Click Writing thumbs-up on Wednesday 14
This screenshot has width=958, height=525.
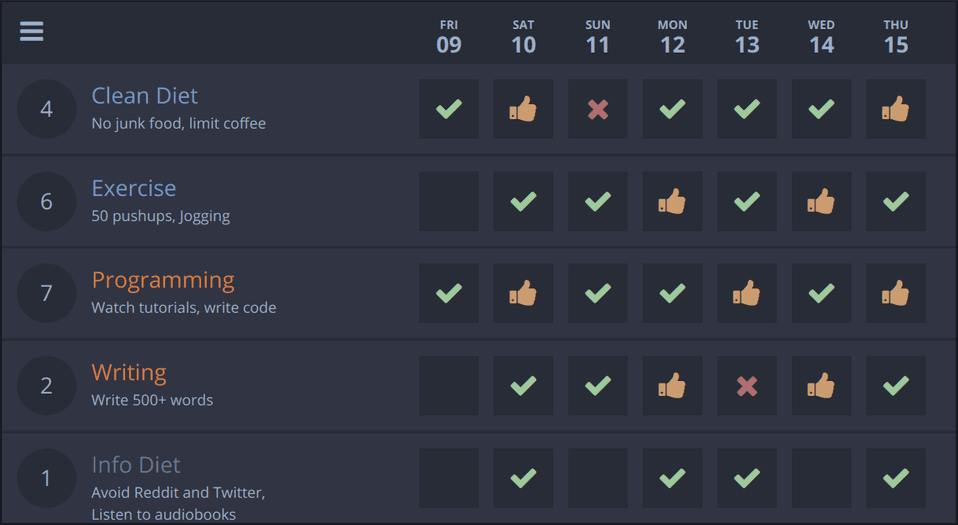(x=821, y=386)
